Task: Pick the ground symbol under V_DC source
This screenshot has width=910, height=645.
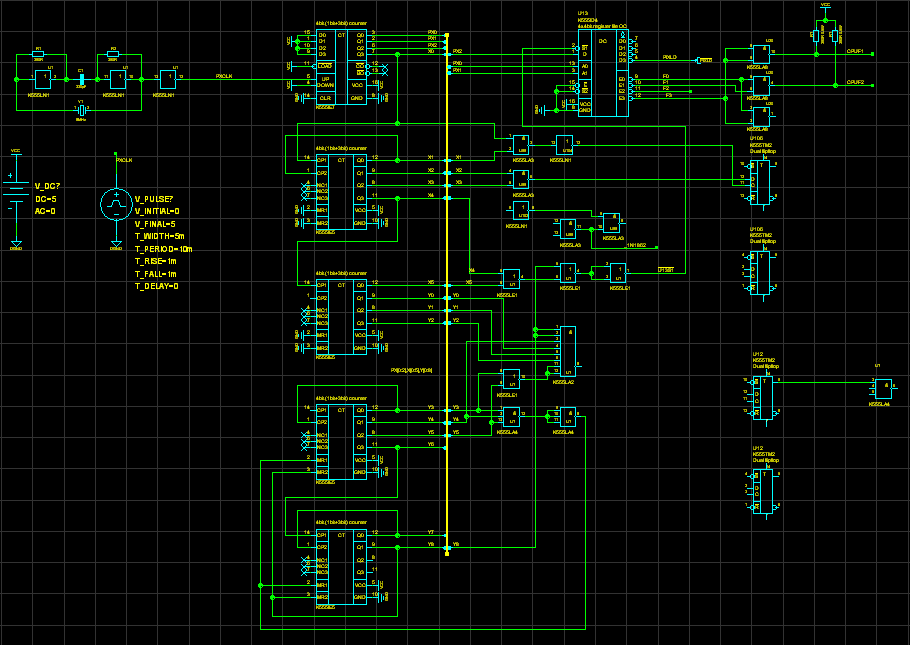Action: [x=16, y=244]
